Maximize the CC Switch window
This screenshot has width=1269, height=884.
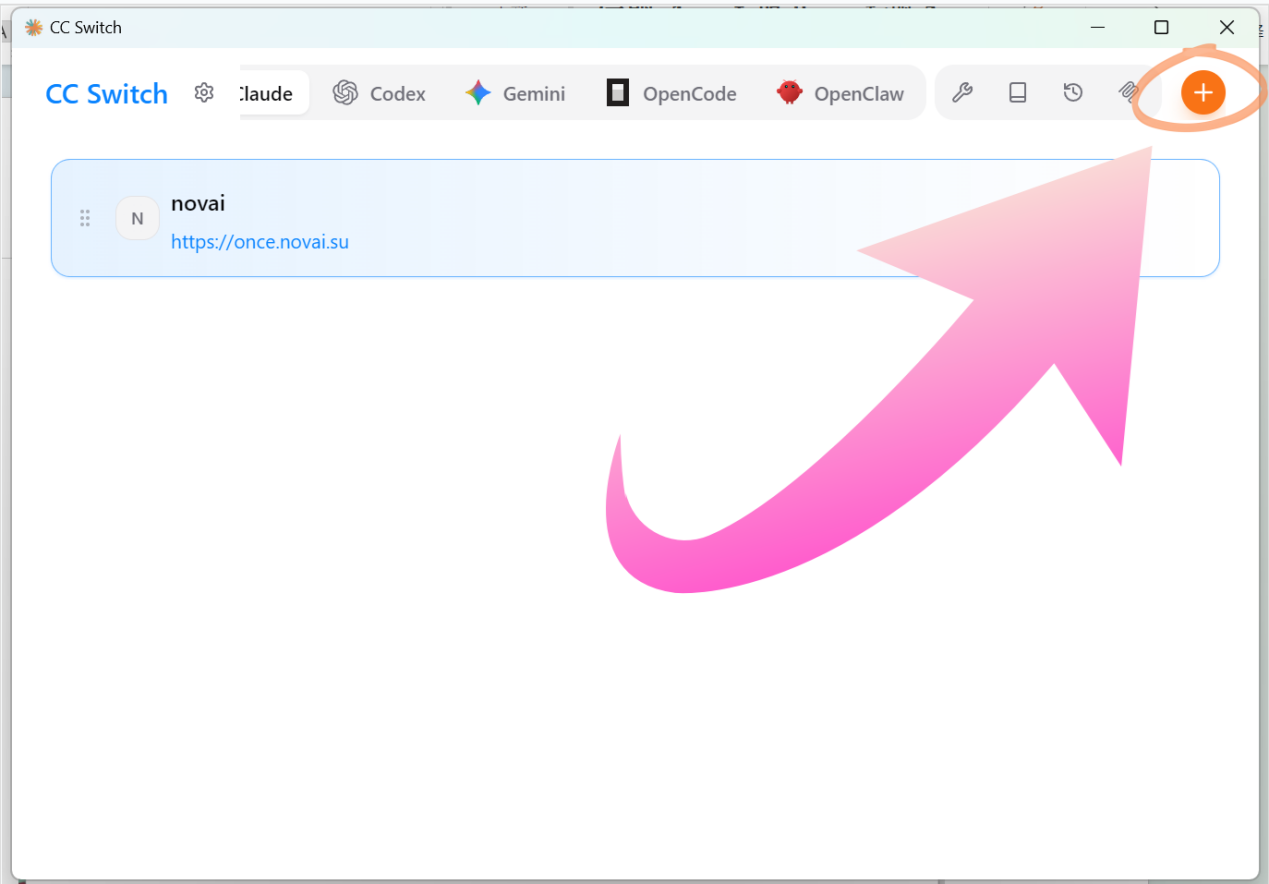point(1161,28)
